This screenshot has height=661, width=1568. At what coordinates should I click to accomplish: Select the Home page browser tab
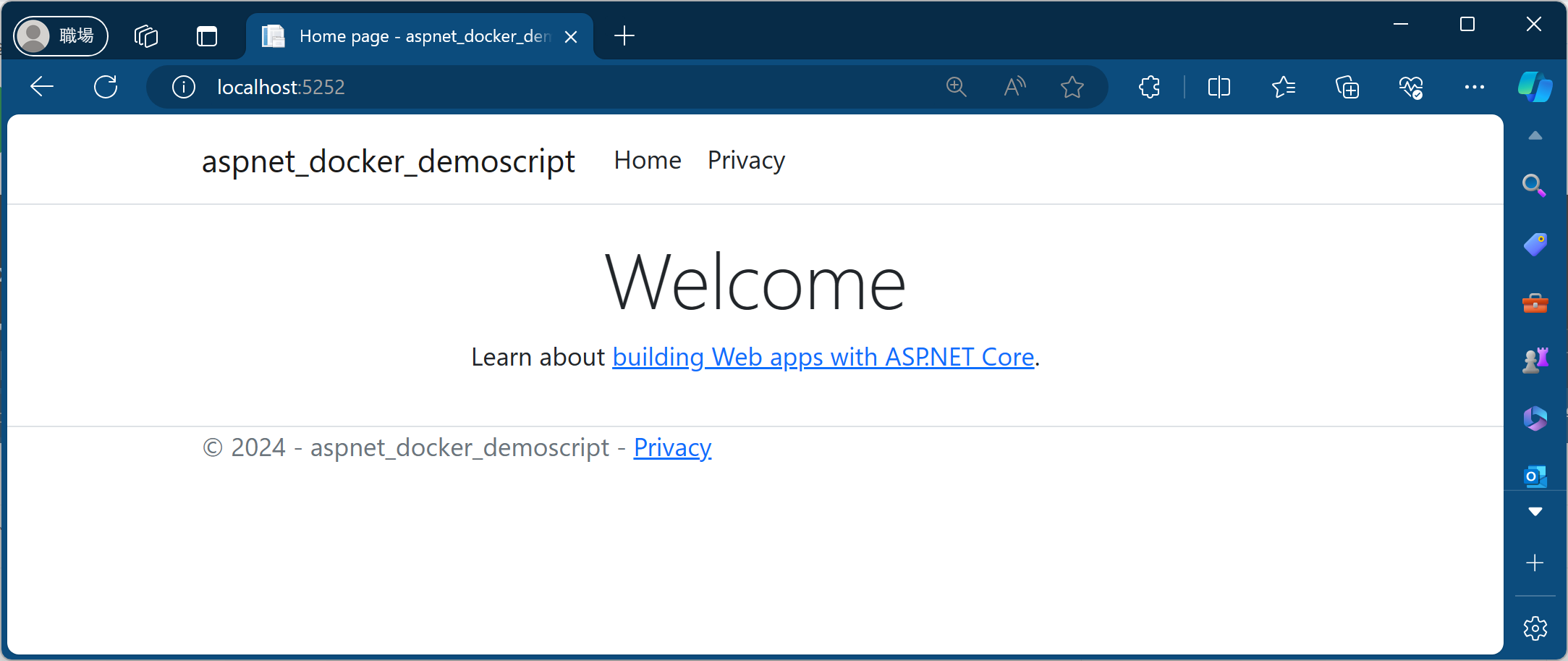click(420, 36)
